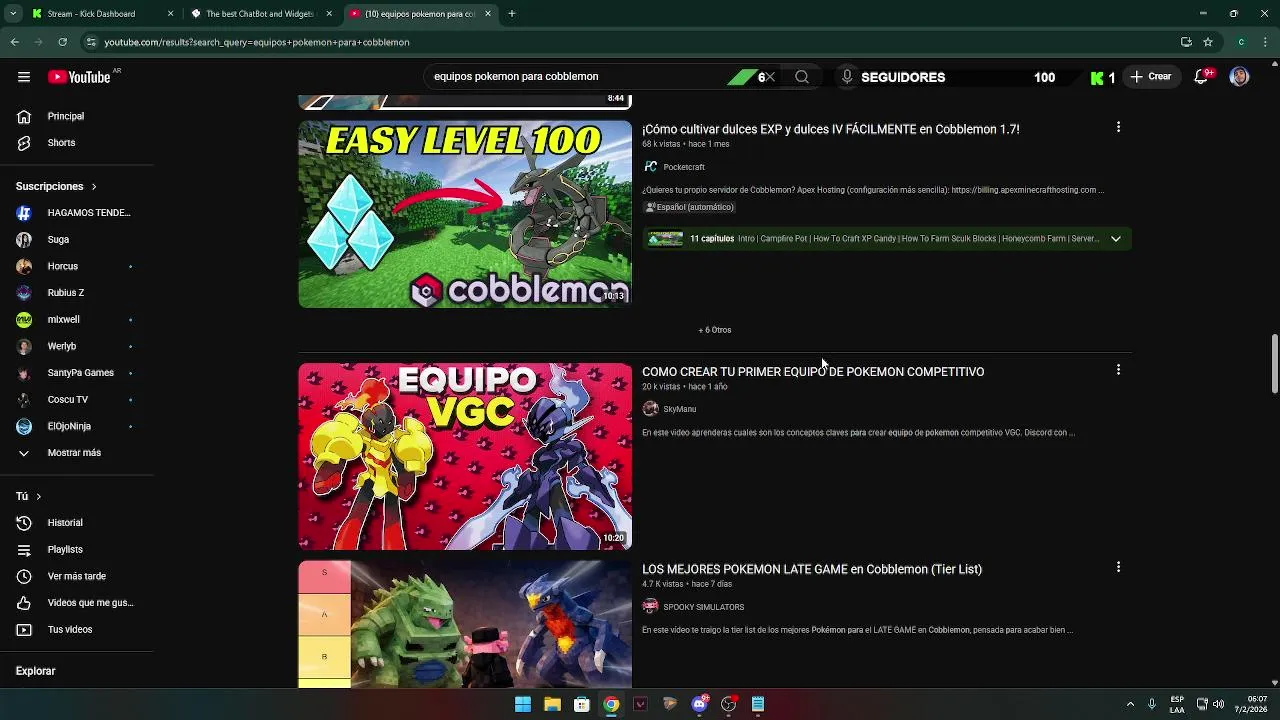Viewport: 1280px width, 720px height.
Task: Click Coscu TV channel avatar
Action: (24, 399)
